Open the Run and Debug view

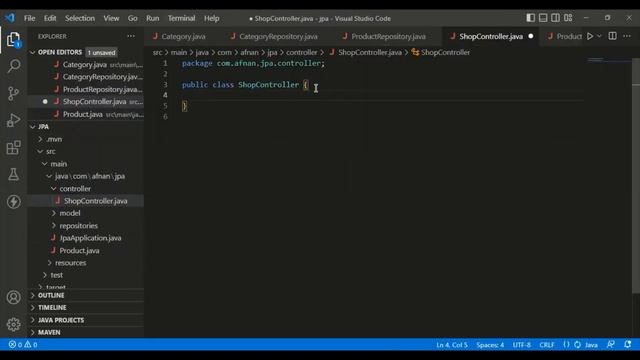pos(13,120)
